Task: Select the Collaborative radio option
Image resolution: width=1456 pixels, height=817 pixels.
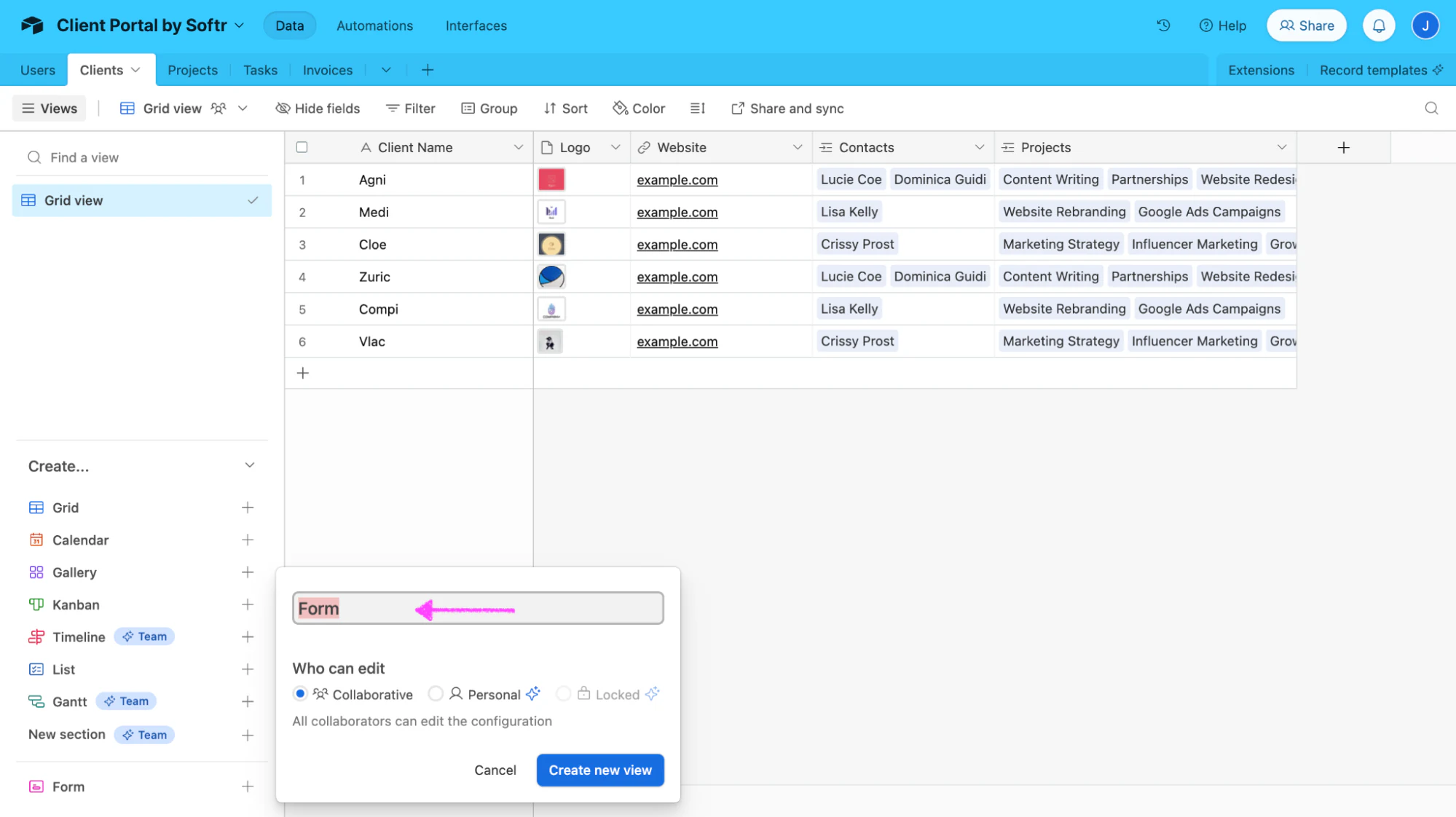Action: coord(300,694)
